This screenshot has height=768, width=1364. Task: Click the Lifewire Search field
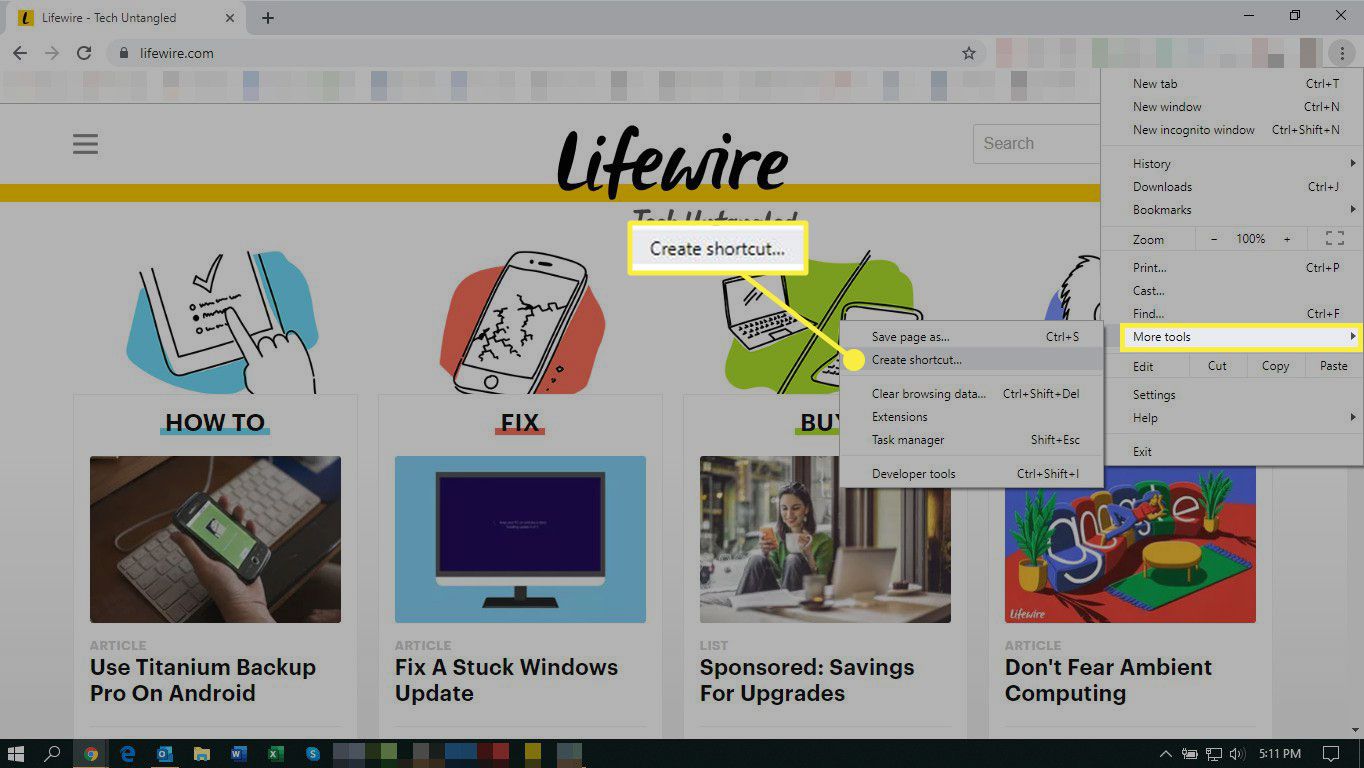pyautogui.click(x=1037, y=144)
